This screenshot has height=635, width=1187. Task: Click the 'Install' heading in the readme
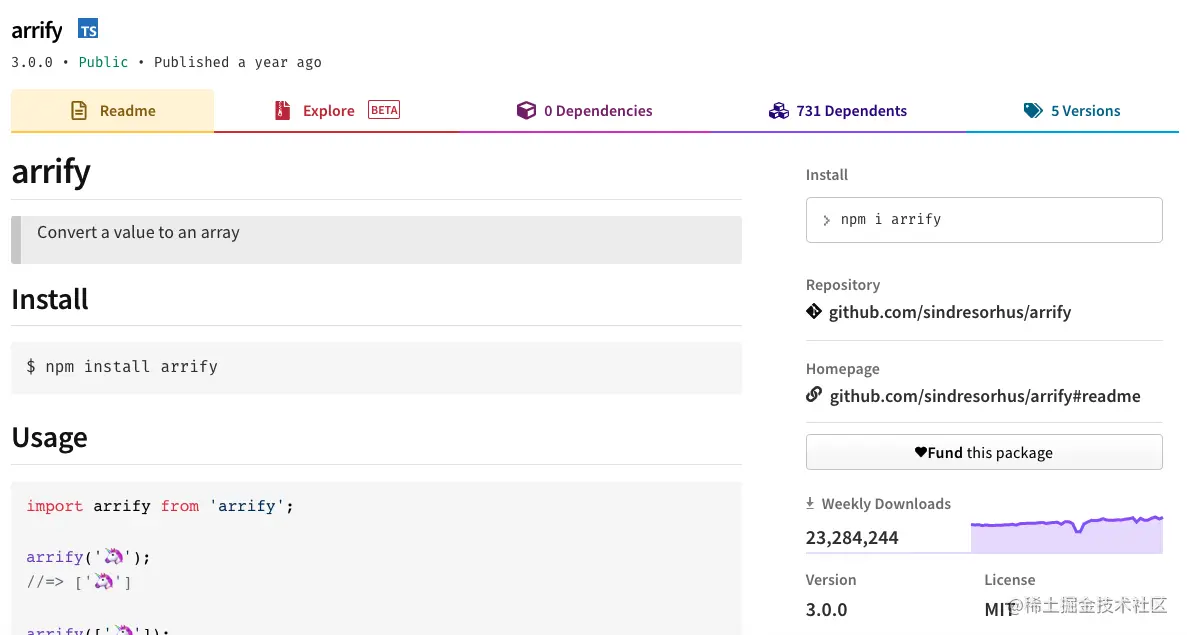click(x=50, y=300)
